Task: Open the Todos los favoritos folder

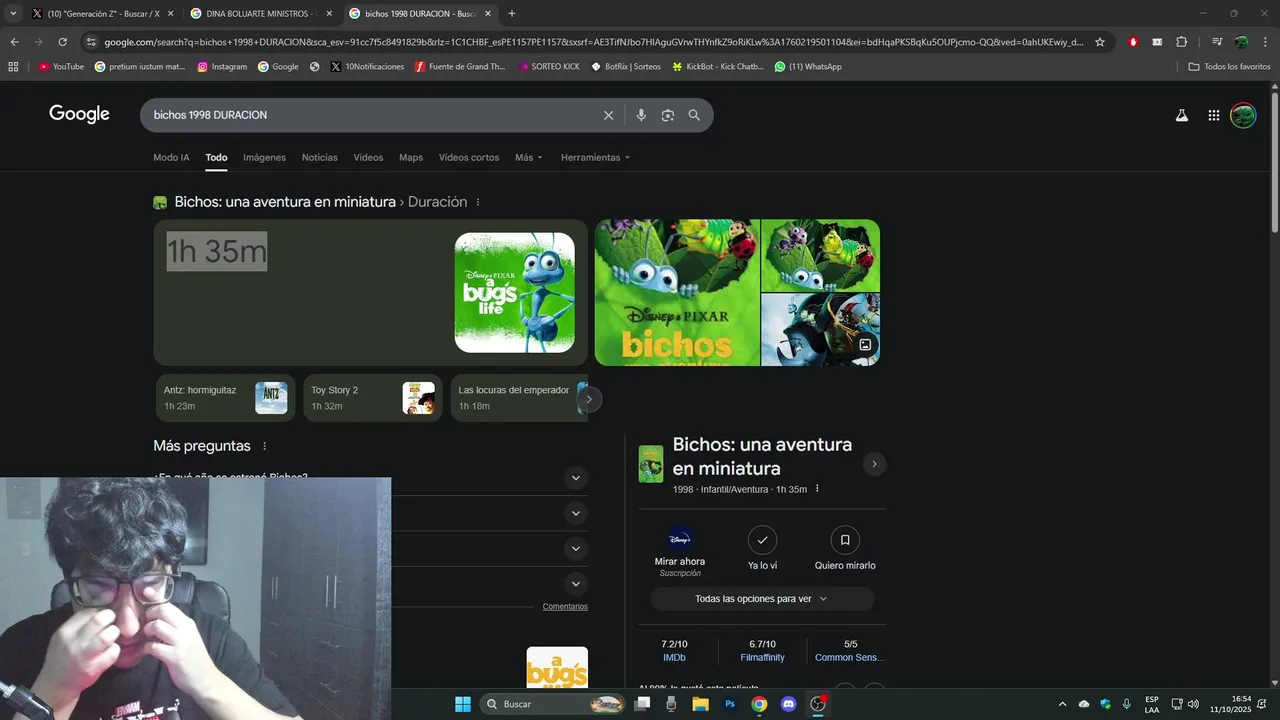Action: [x=1229, y=66]
